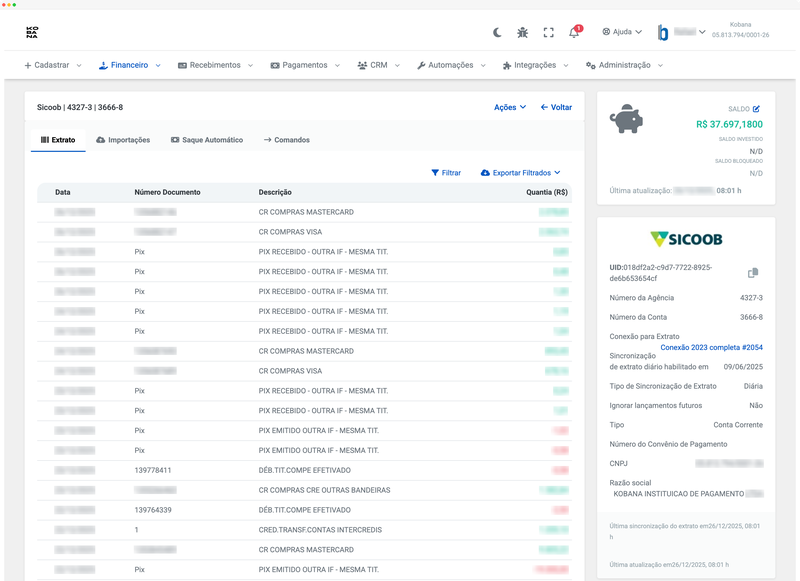Open the Exportar Filtrados dropdown

coord(520,173)
